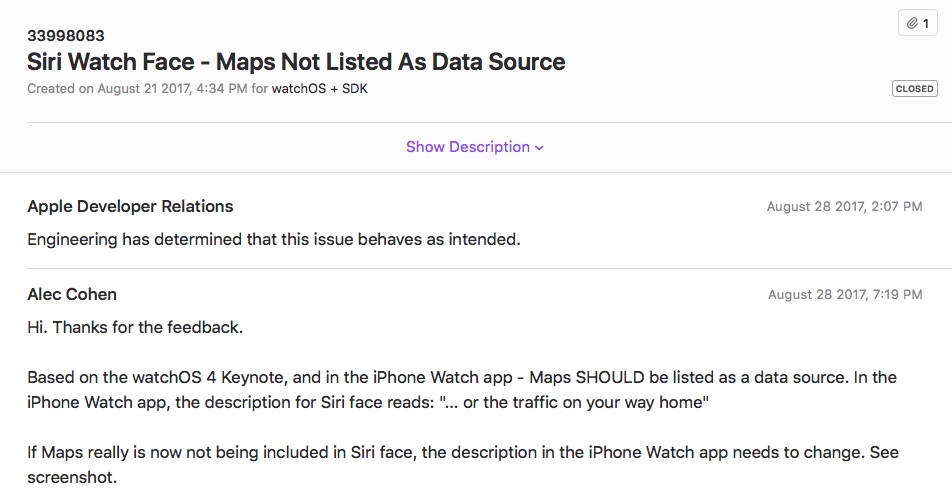Viewport: 952px width, 503px height.
Task: Click the Siri Watch Face bug title
Action: 296,62
